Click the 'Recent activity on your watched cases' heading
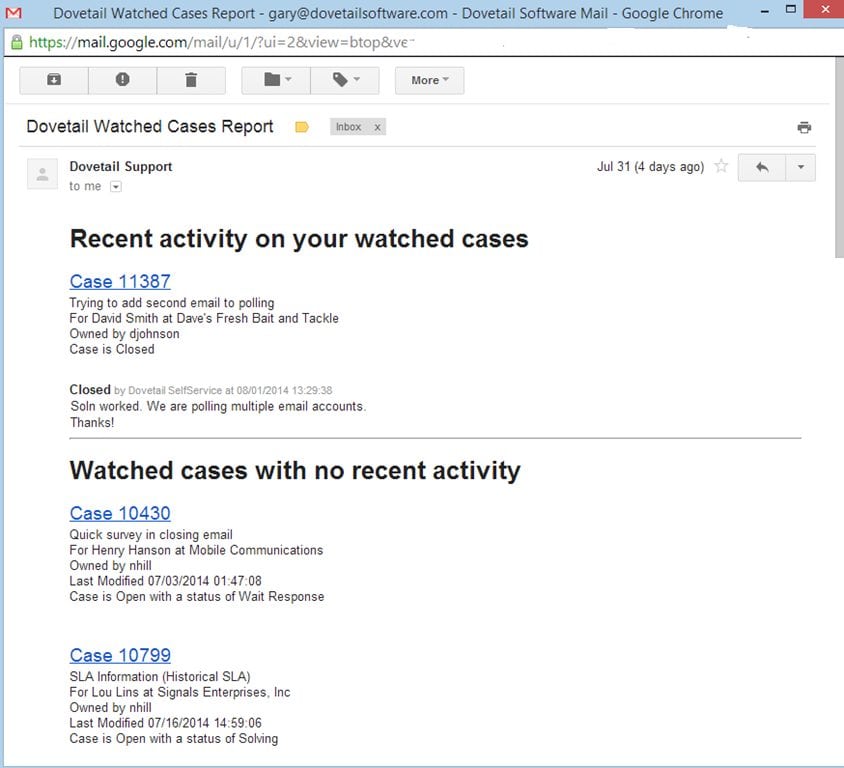Image resolution: width=844 pixels, height=768 pixels. [x=299, y=239]
